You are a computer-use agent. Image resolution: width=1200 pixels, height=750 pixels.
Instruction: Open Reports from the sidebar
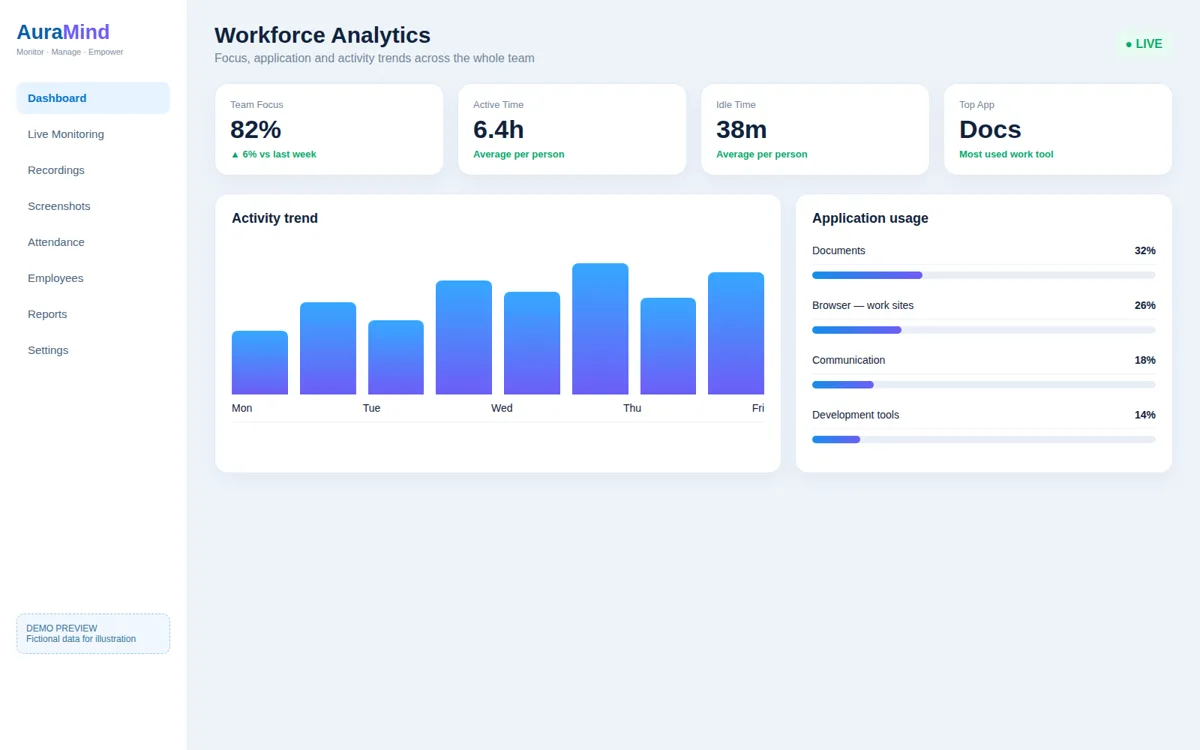[x=93, y=314]
